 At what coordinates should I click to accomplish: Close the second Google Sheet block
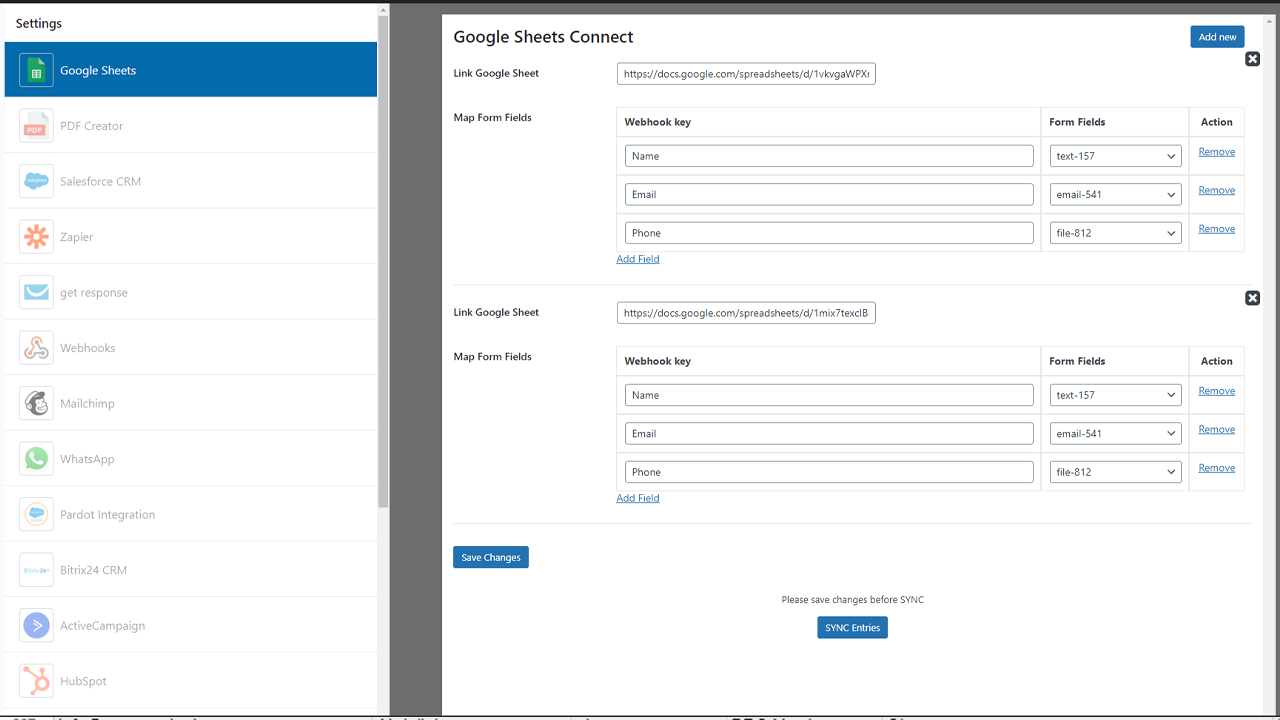tap(1252, 298)
